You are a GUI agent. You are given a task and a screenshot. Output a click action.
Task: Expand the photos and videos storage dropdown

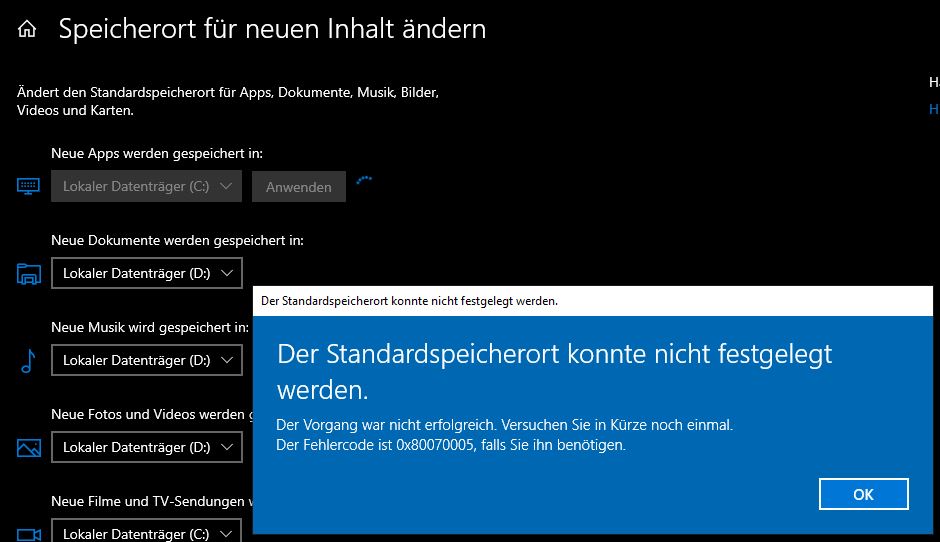pos(146,447)
